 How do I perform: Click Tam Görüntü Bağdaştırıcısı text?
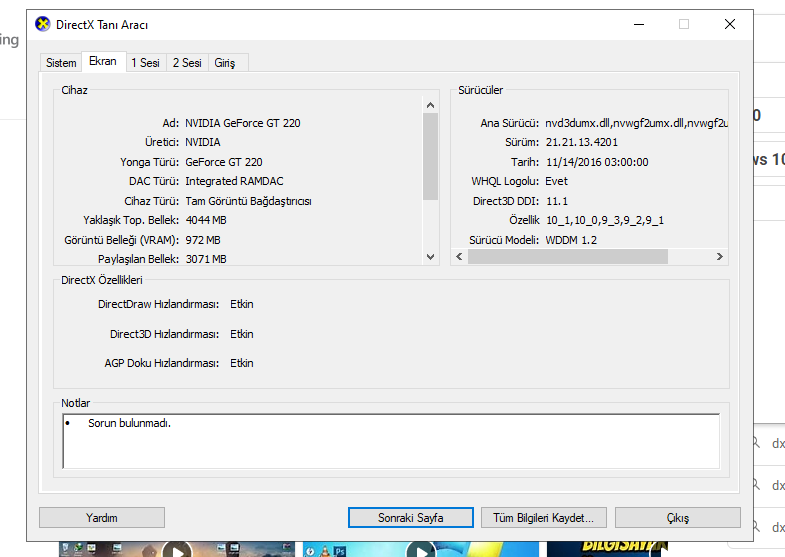248,201
